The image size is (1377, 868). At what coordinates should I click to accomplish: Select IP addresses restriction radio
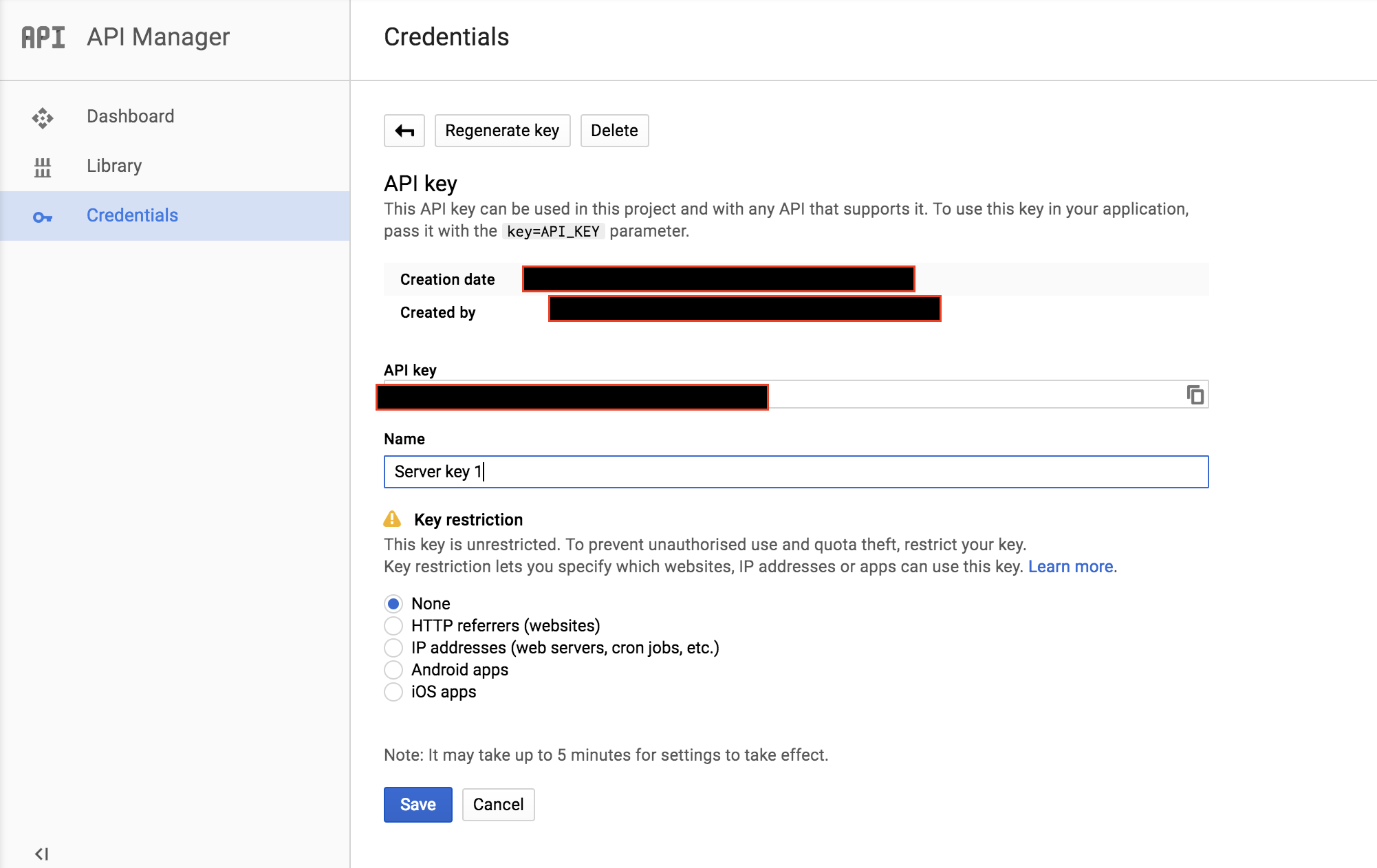tap(393, 648)
